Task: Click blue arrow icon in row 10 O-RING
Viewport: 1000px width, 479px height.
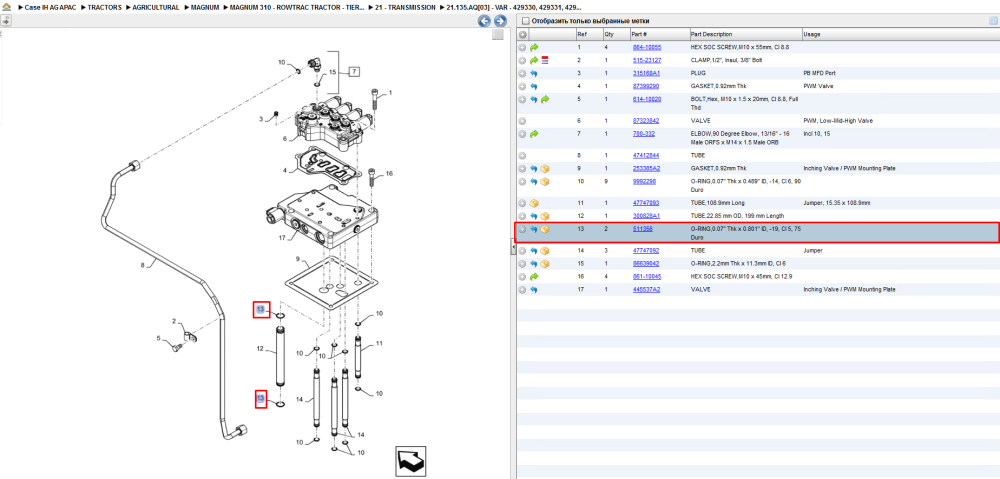Action: click(534, 182)
